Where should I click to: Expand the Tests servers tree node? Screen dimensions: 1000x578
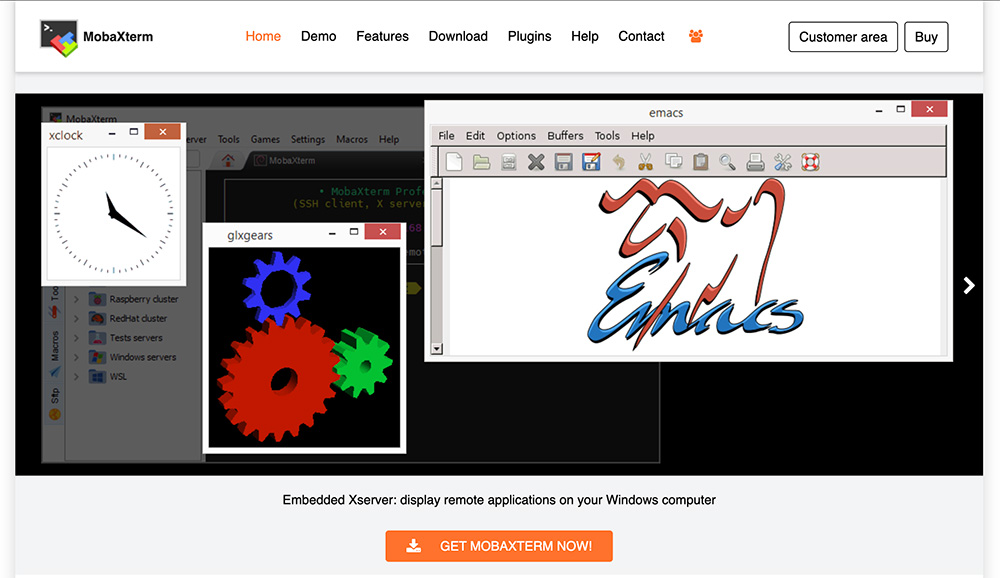pos(76,337)
